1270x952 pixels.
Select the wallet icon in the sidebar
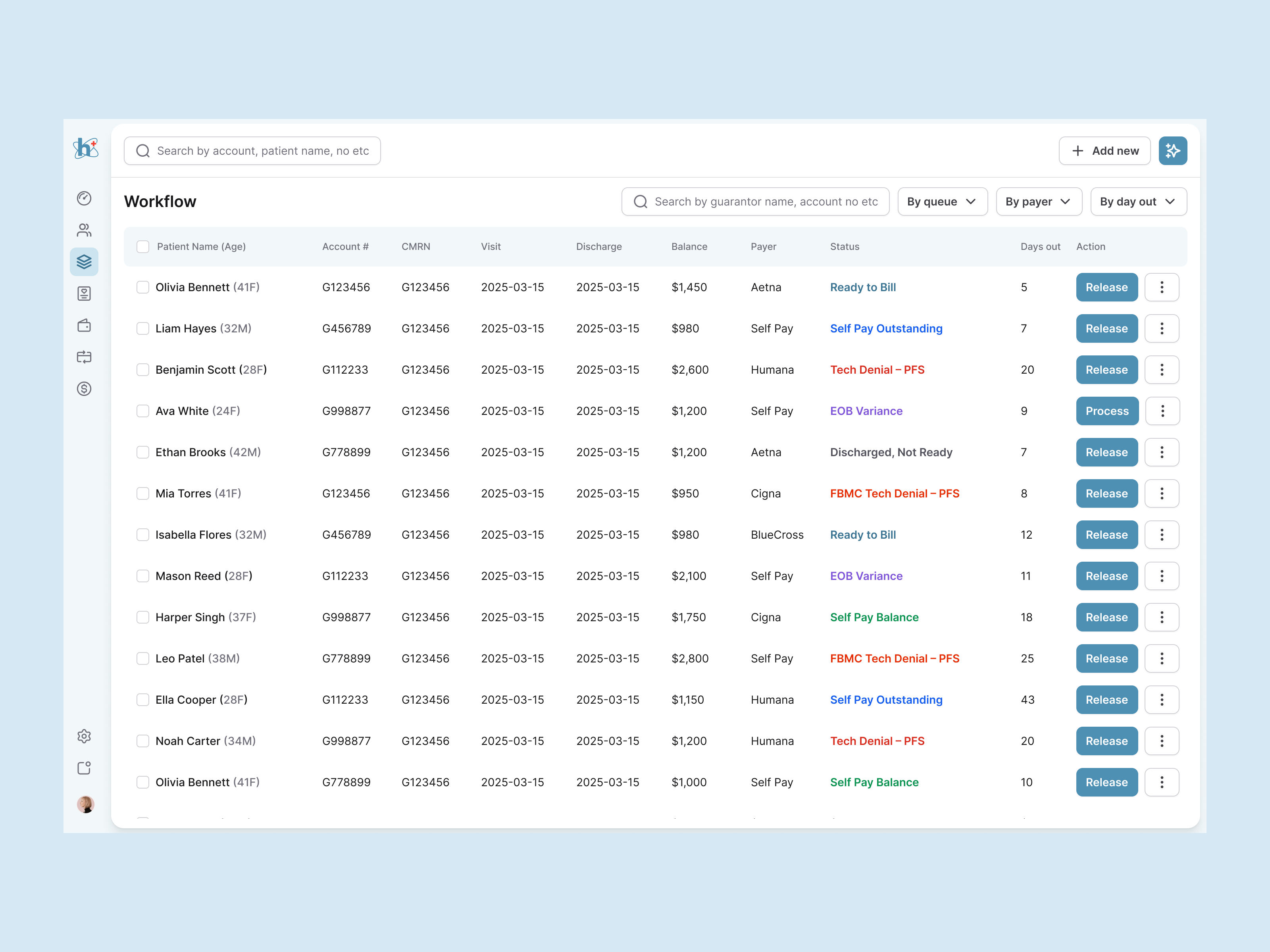click(x=85, y=325)
